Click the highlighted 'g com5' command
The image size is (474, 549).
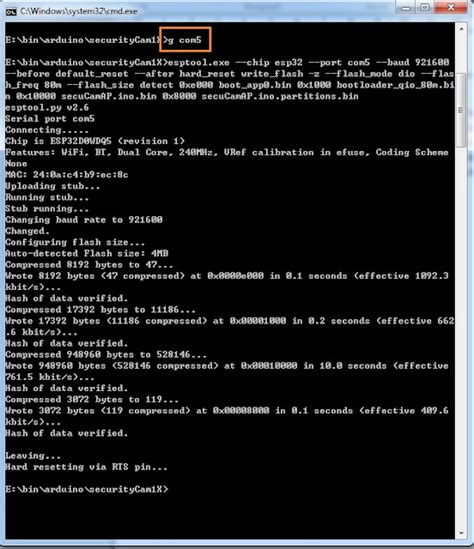pyautogui.click(x=185, y=40)
